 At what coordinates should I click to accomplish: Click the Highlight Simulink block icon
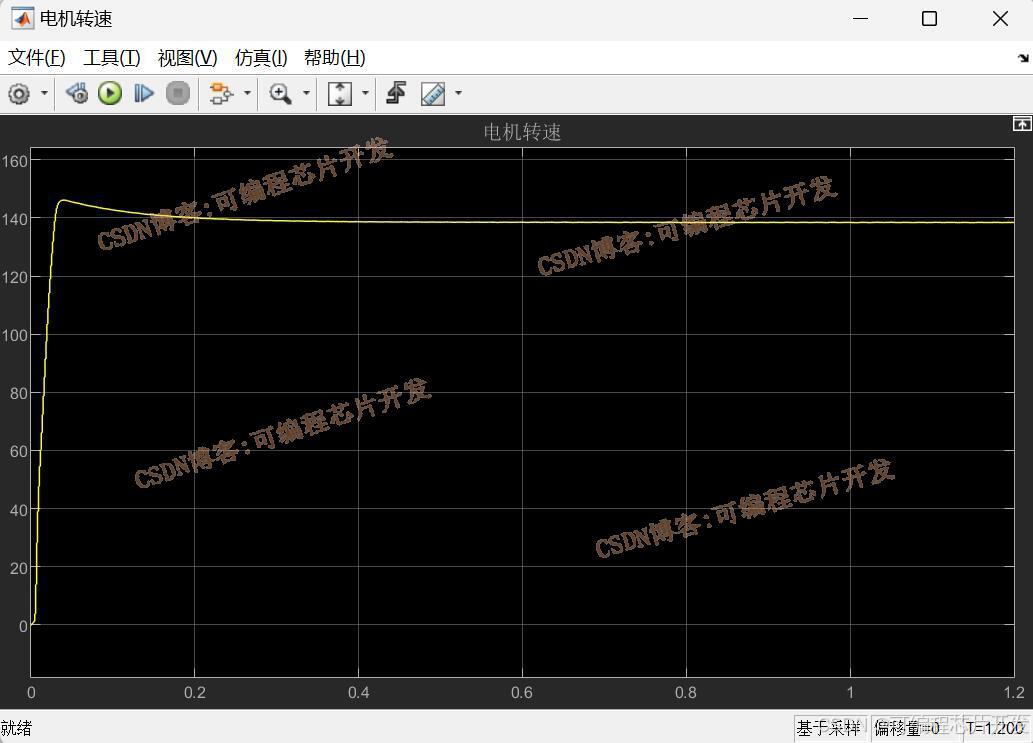(220, 94)
